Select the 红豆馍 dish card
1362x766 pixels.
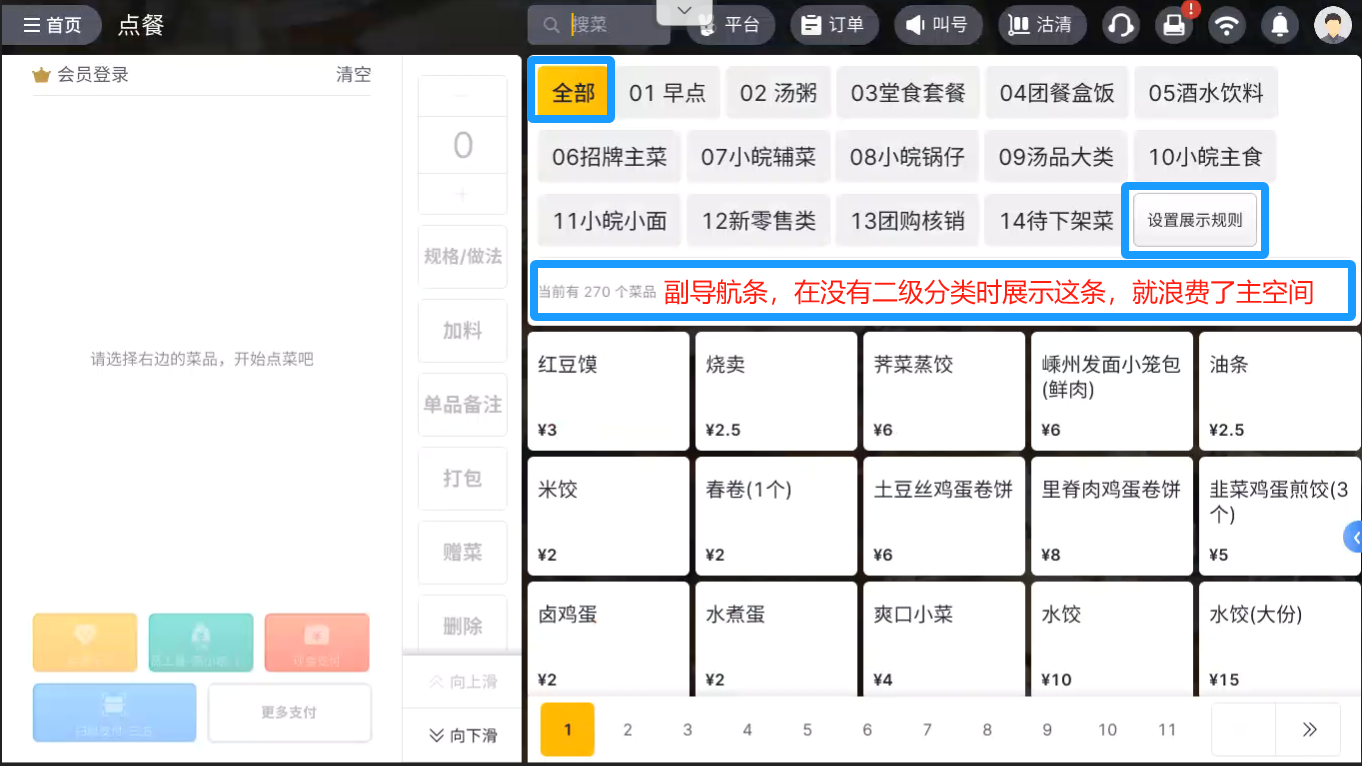607,390
